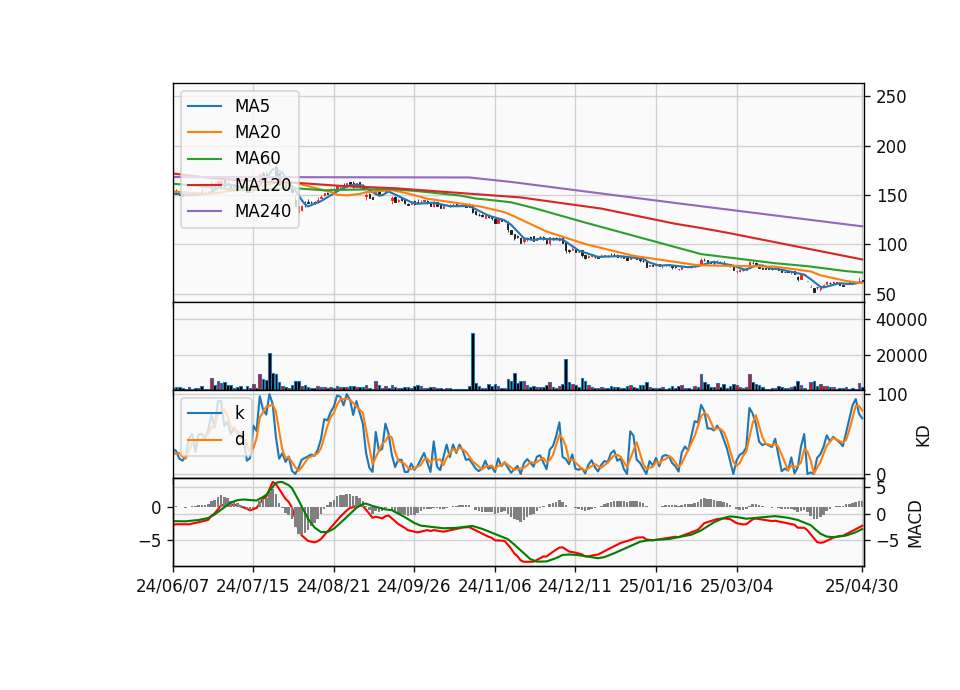Click the MACD axis title

(x=915, y=524)
